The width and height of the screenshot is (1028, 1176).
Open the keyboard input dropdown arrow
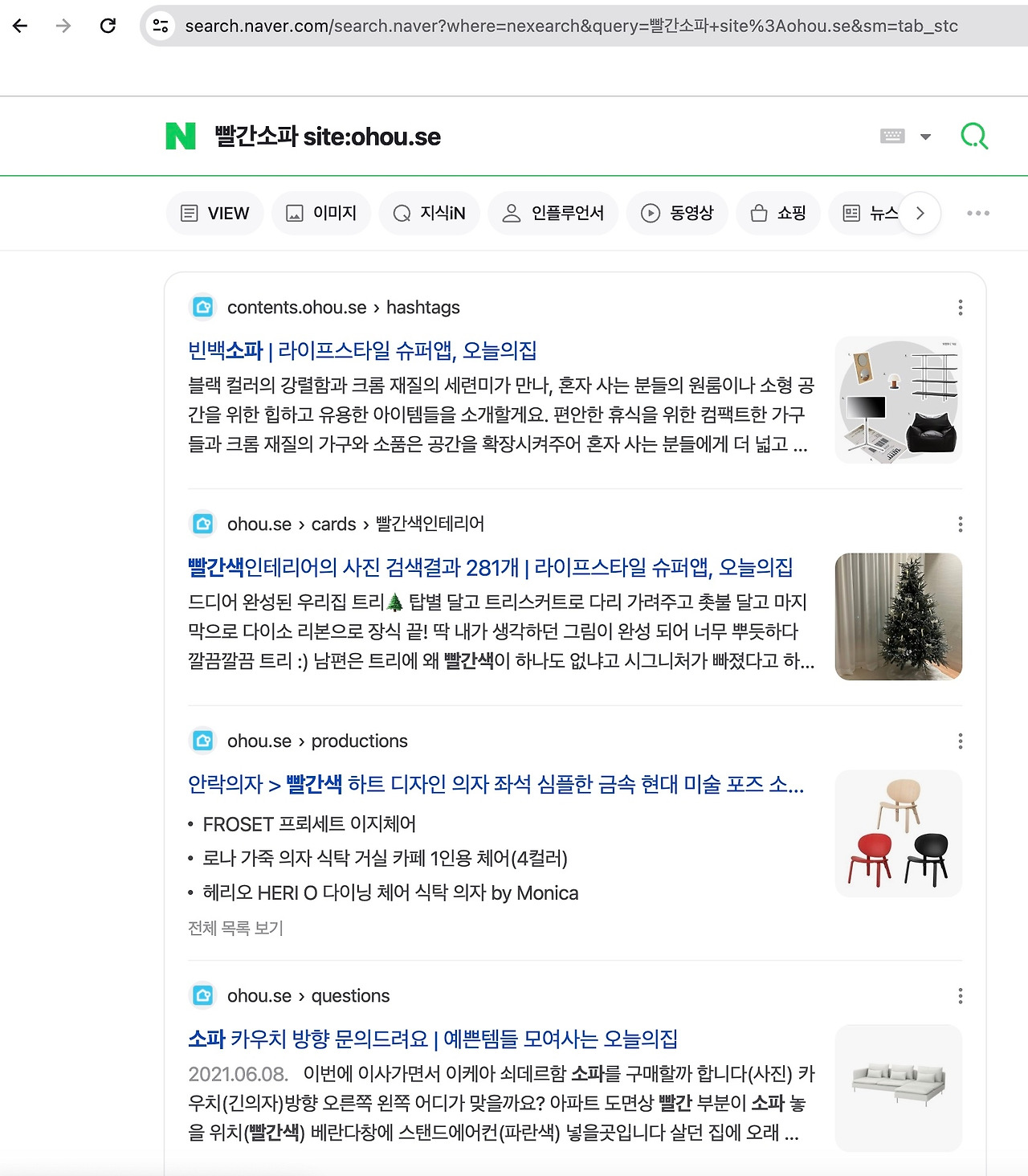point(924,137)
